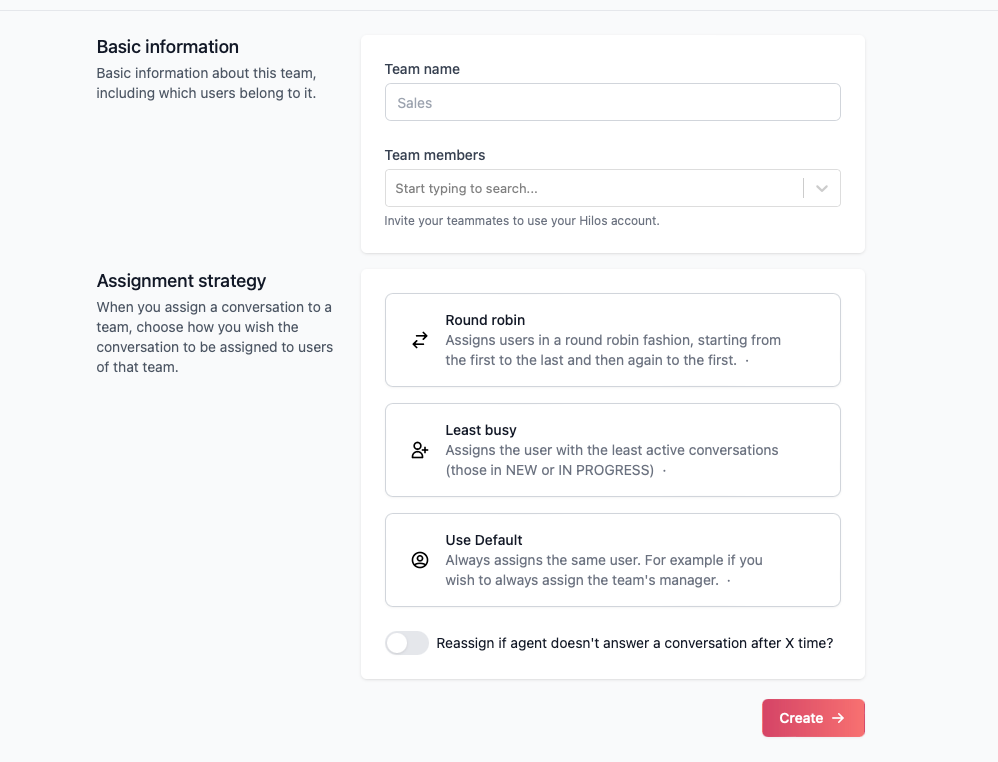
Task: Click the Least busy user-plus icon
Action: tap(420, 450)
